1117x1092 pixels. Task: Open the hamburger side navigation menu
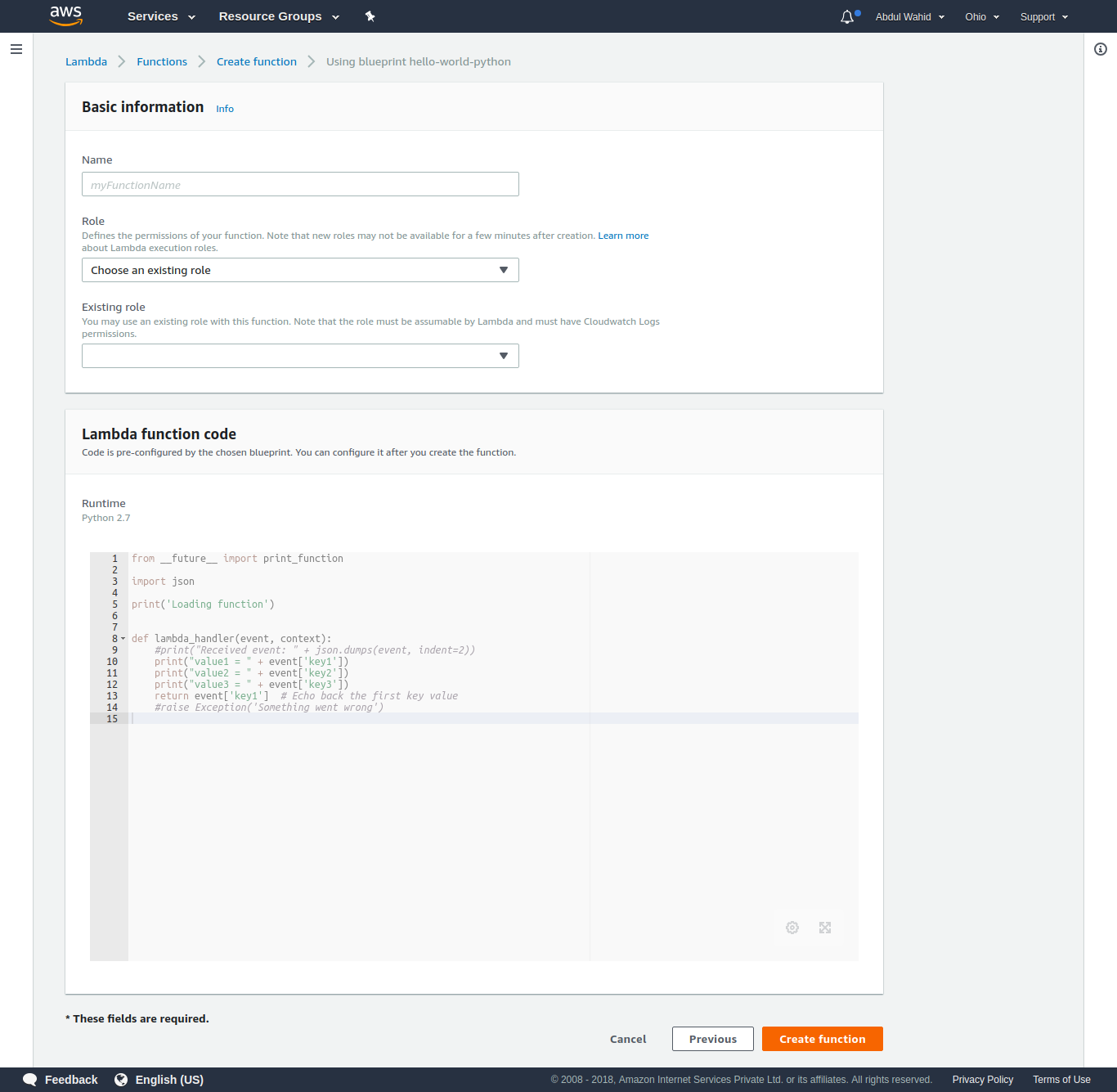click(x=16, y=49)
